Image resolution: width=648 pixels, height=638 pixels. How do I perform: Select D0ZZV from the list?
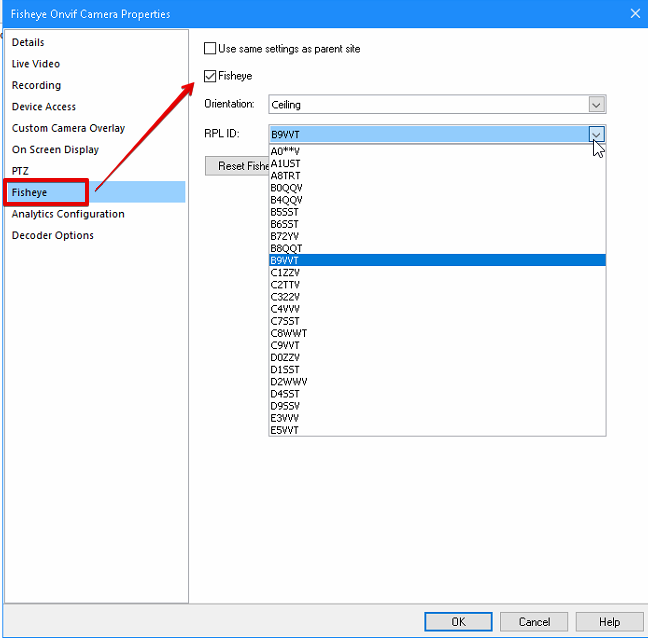pos(437,357)
